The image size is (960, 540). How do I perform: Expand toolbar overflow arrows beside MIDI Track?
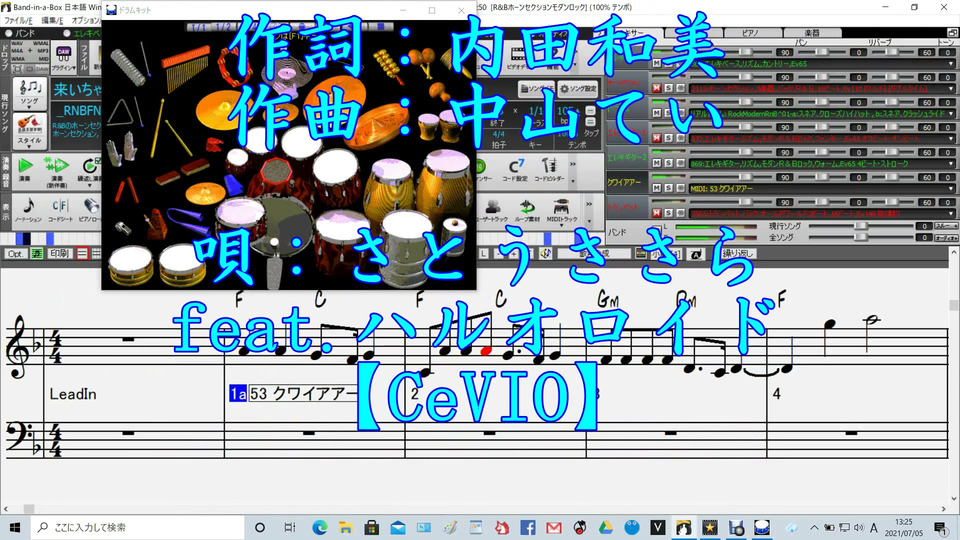589,204
